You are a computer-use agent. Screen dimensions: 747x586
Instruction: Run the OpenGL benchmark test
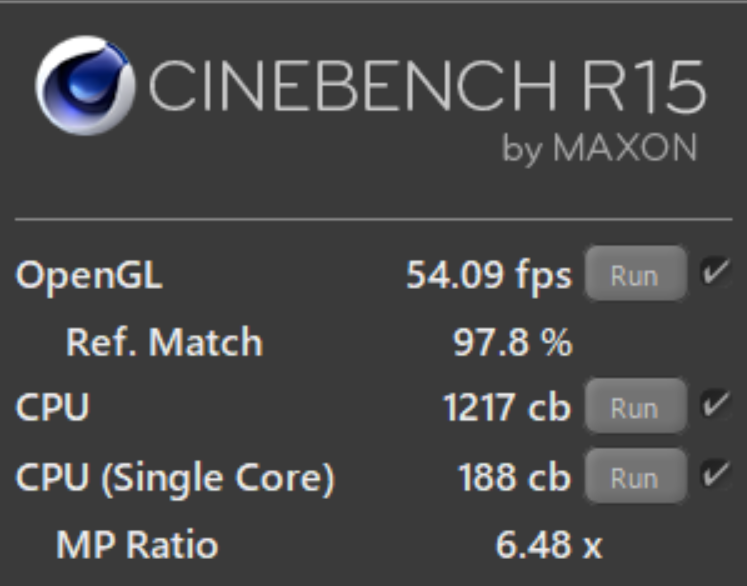click(636, 273)
